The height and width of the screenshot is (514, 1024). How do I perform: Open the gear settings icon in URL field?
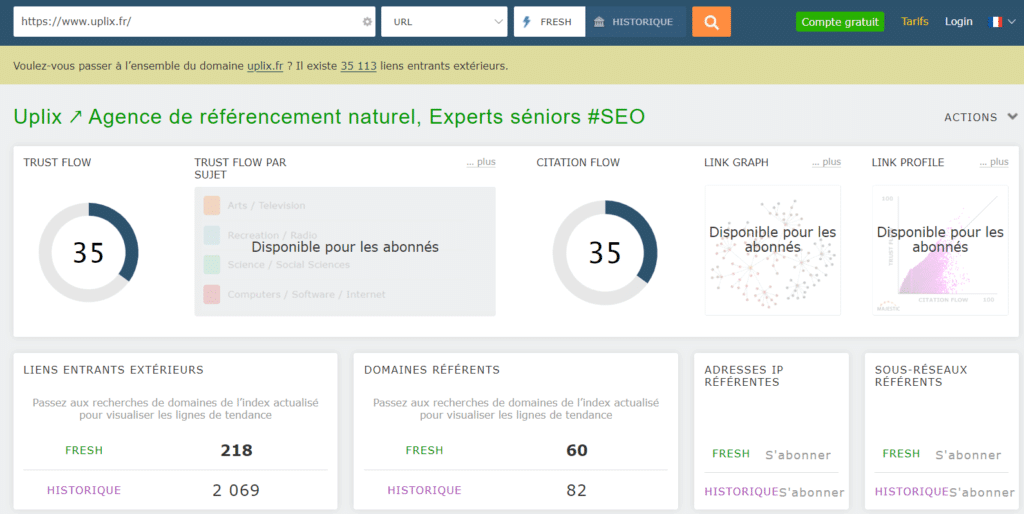coord(367,22)
